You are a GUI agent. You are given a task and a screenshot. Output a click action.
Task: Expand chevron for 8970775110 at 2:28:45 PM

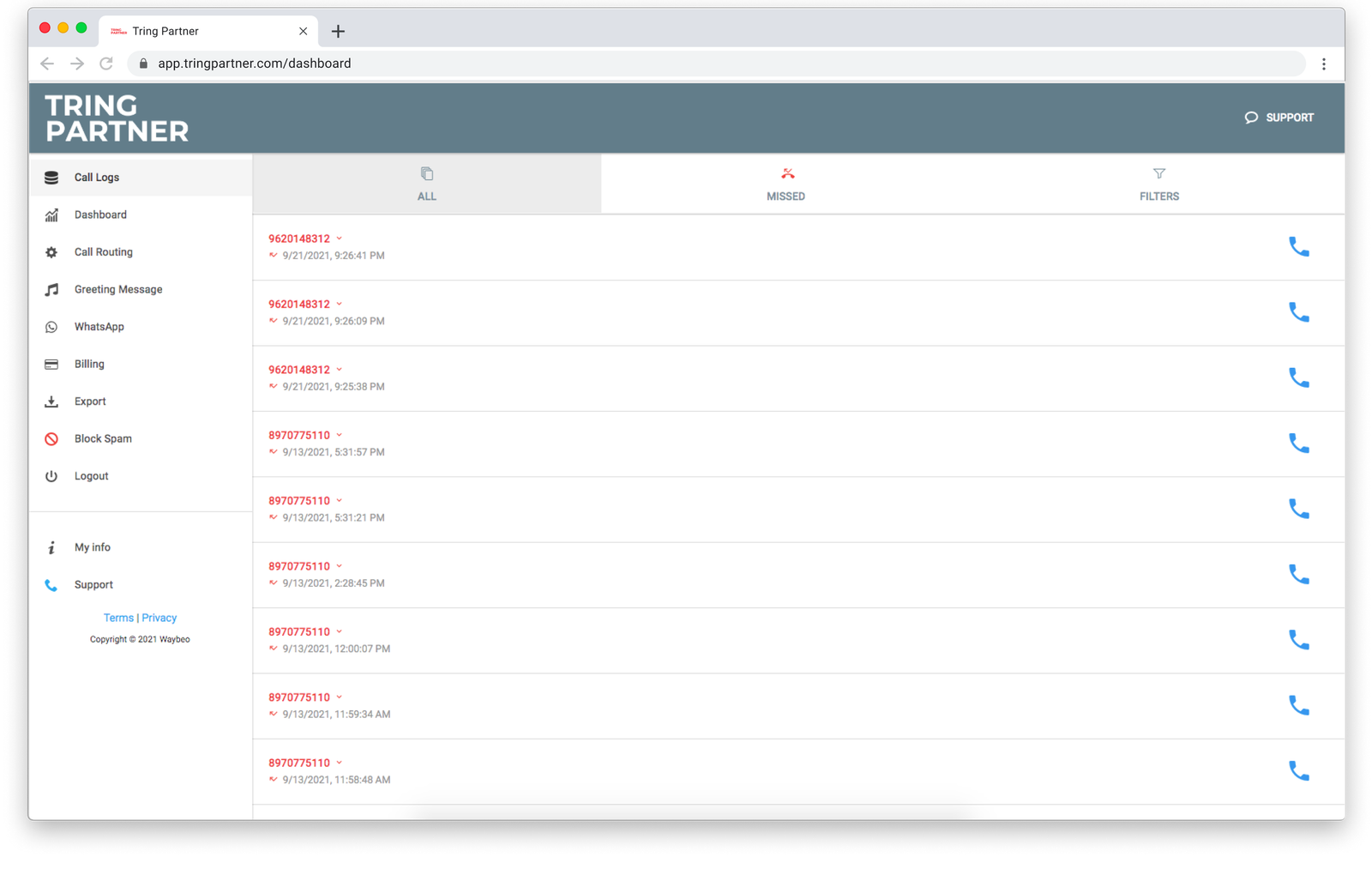(x=340, y=566)
